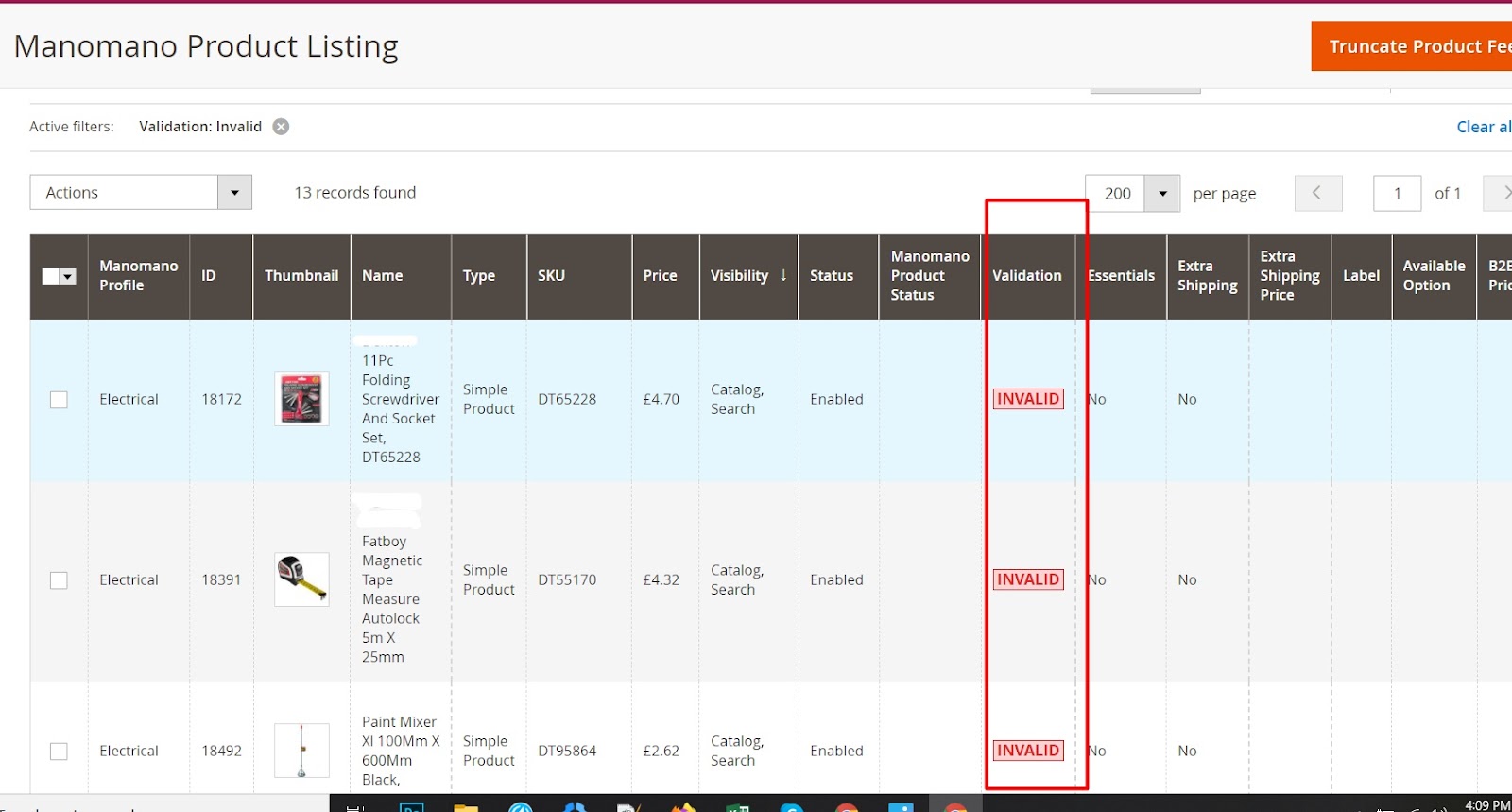Open thumbnail of the Fatboy Magnetic Tape Measure
This screenshot has width=1512, height=812.
coord(301,579)
